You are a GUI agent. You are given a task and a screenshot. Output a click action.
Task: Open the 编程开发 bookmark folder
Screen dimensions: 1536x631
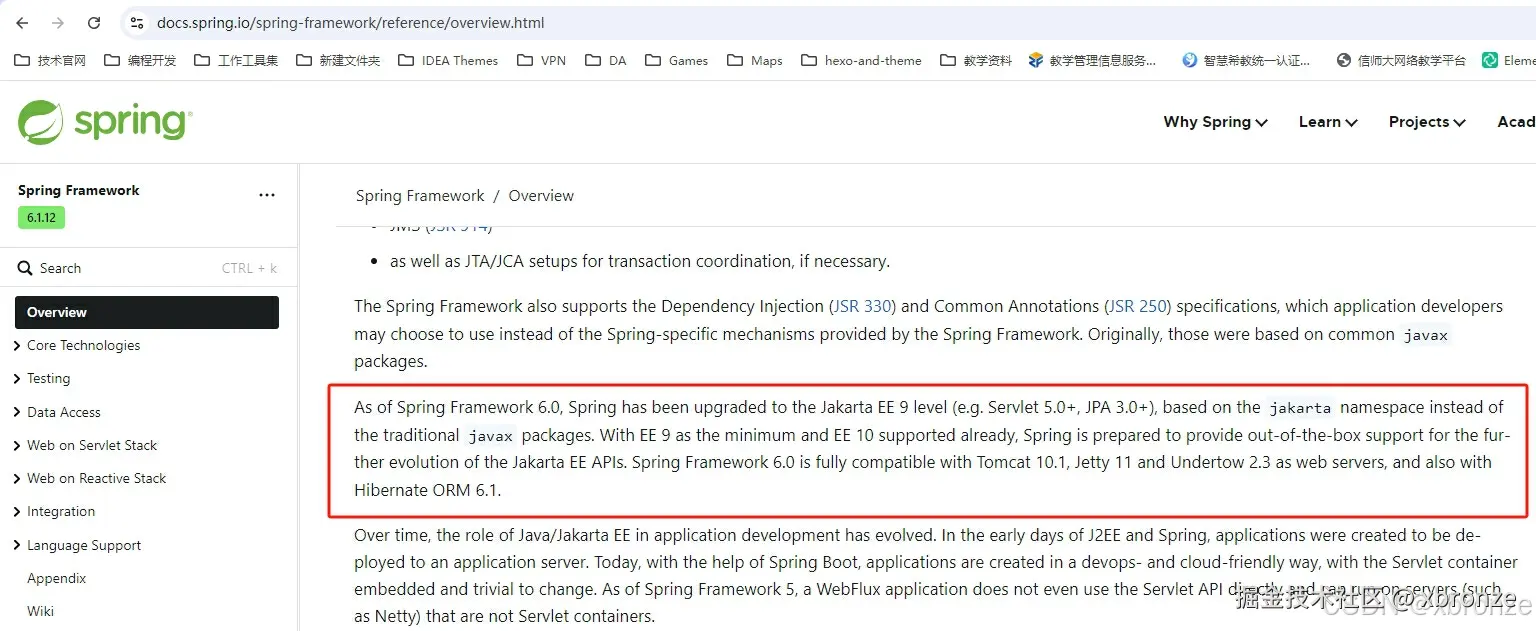140,61
